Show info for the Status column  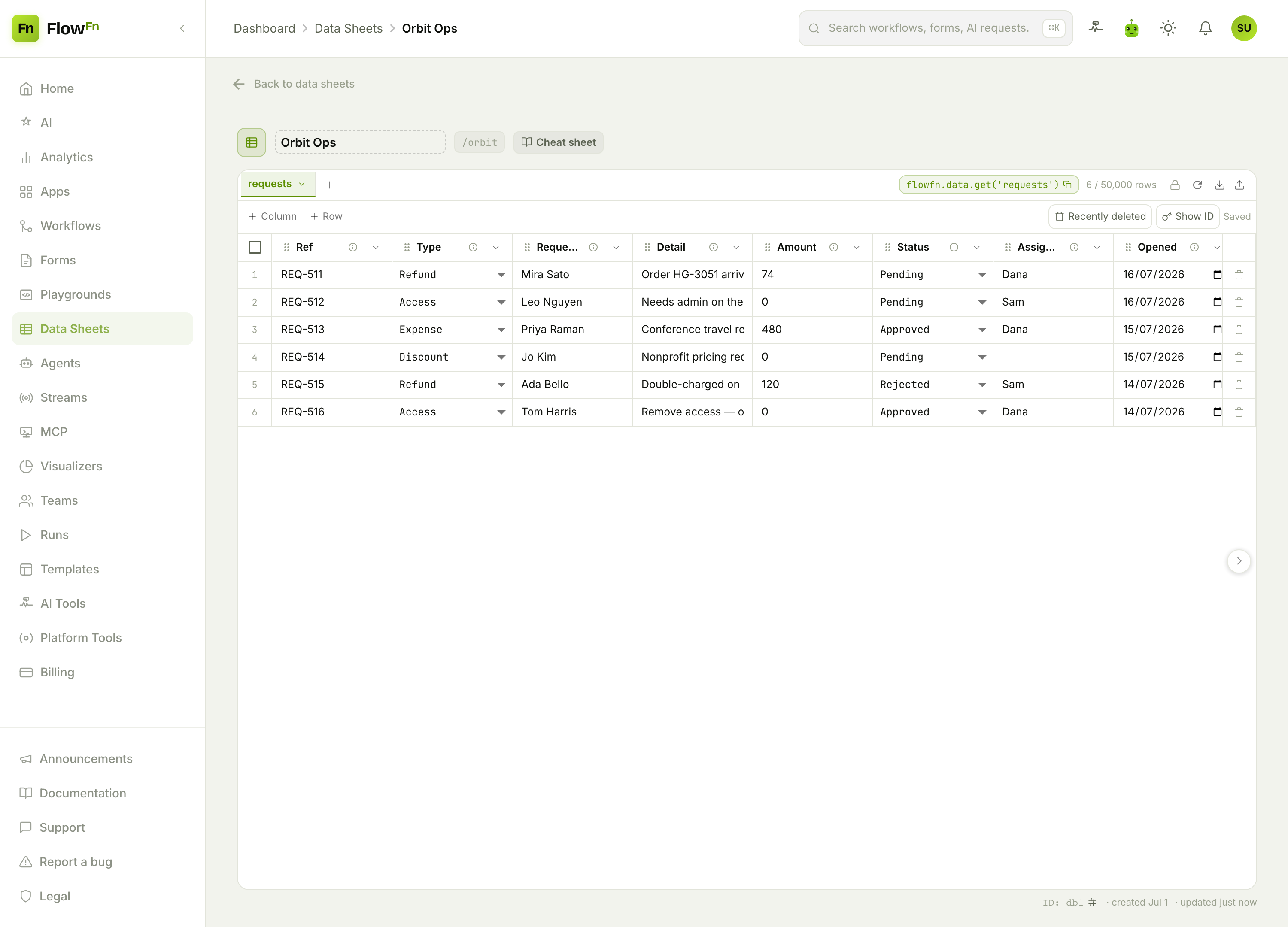[954, 248]
